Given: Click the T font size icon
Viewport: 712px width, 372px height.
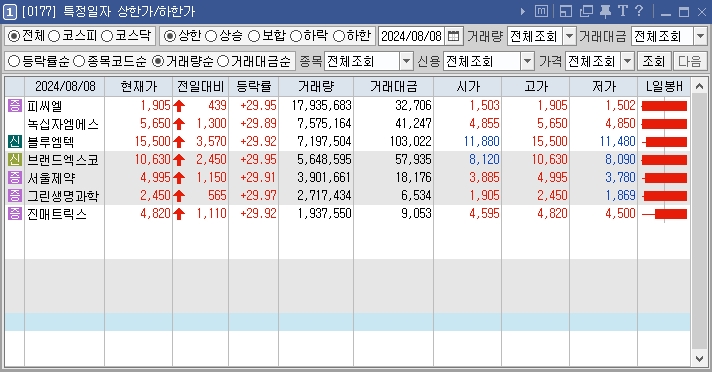Looking at the screenshot, I should (623, 11).
